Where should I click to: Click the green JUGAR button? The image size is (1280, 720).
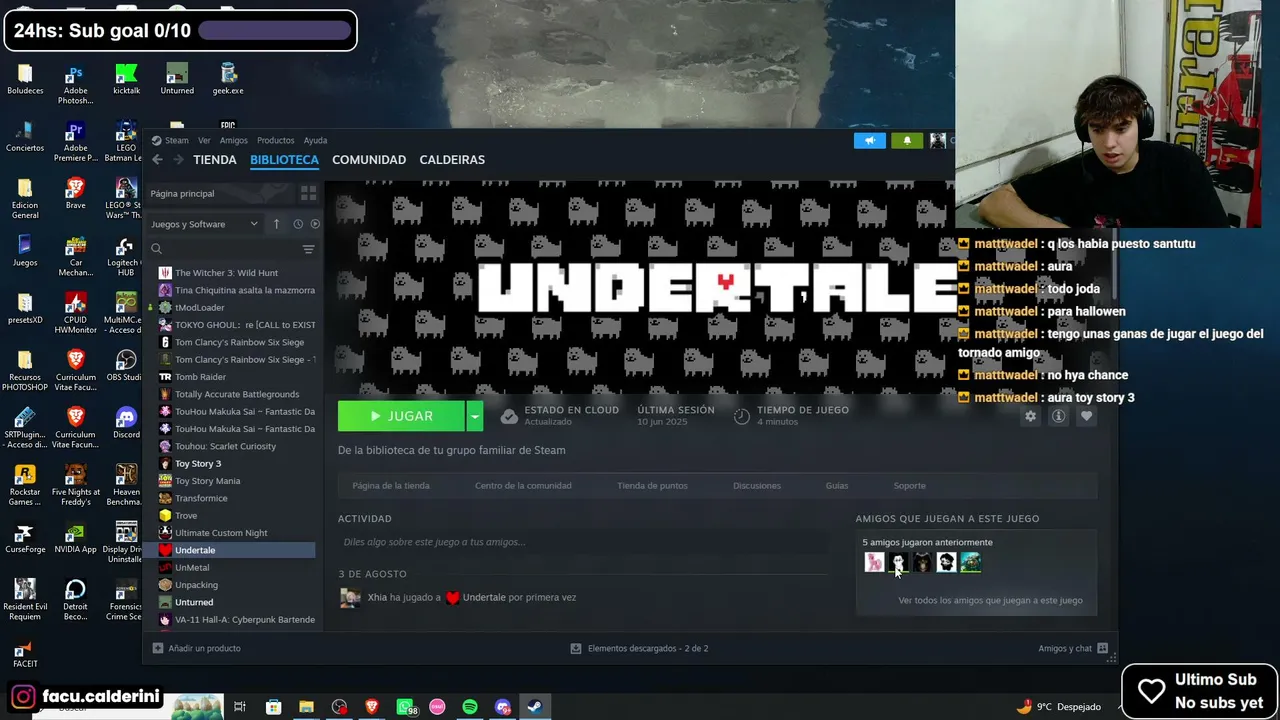(401, 416)
